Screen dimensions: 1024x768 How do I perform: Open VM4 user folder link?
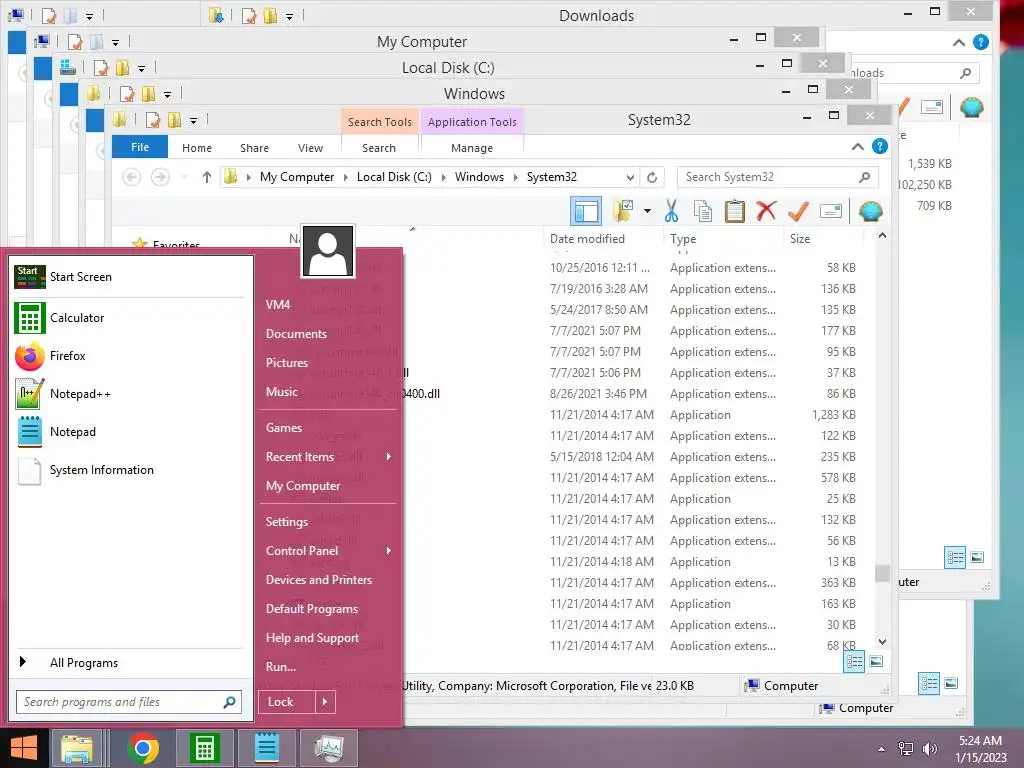pyautogui.click(x=278, y=304)
